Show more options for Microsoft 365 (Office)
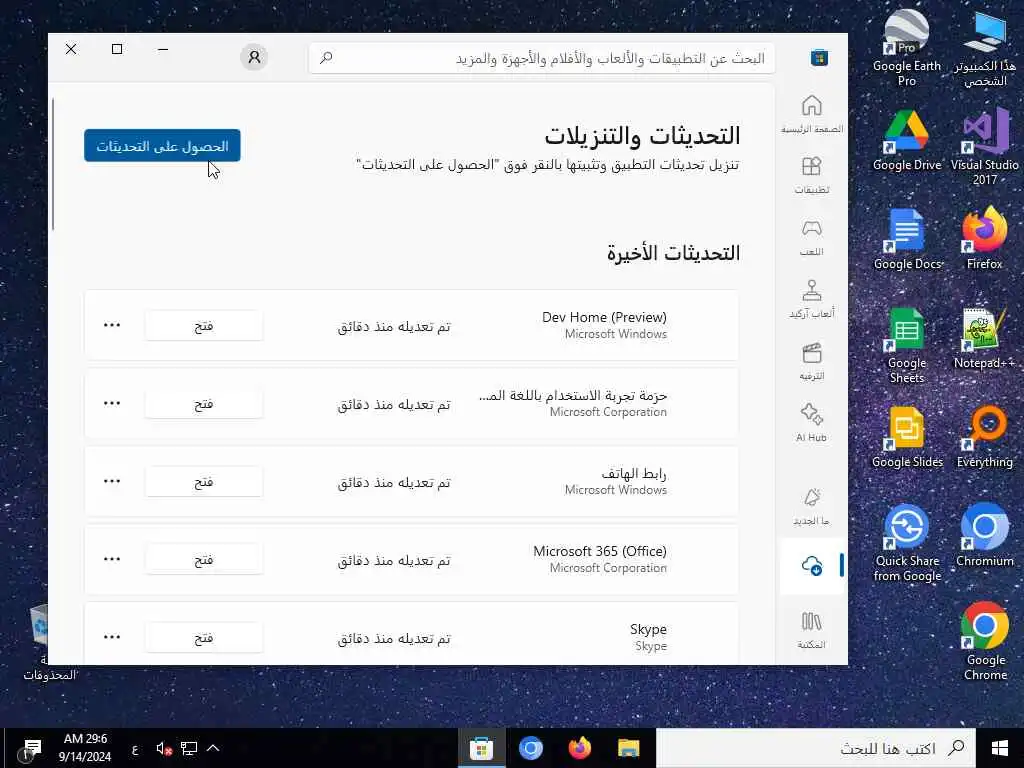Image resolution: width=1024 pixels, height=768 pixels. click(x=112, y=559)
